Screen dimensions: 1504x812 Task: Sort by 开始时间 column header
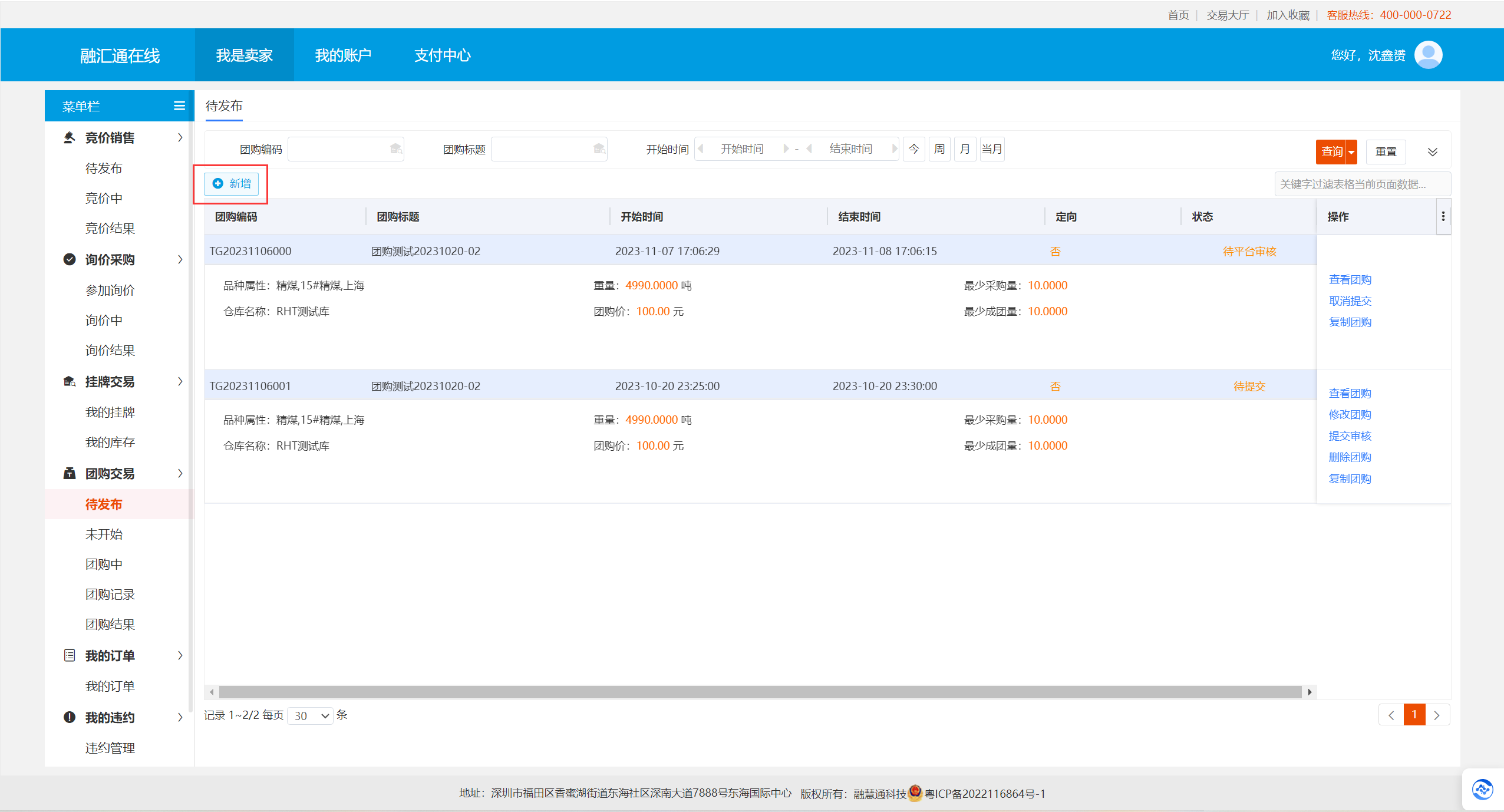642,216
